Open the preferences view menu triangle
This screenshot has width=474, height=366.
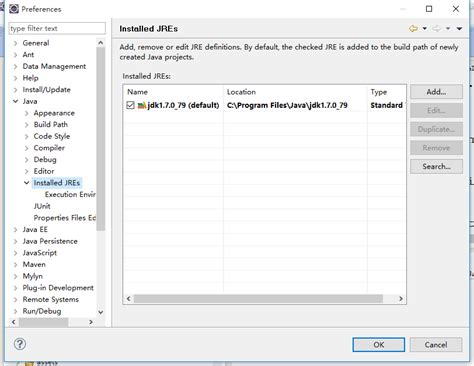459,29
